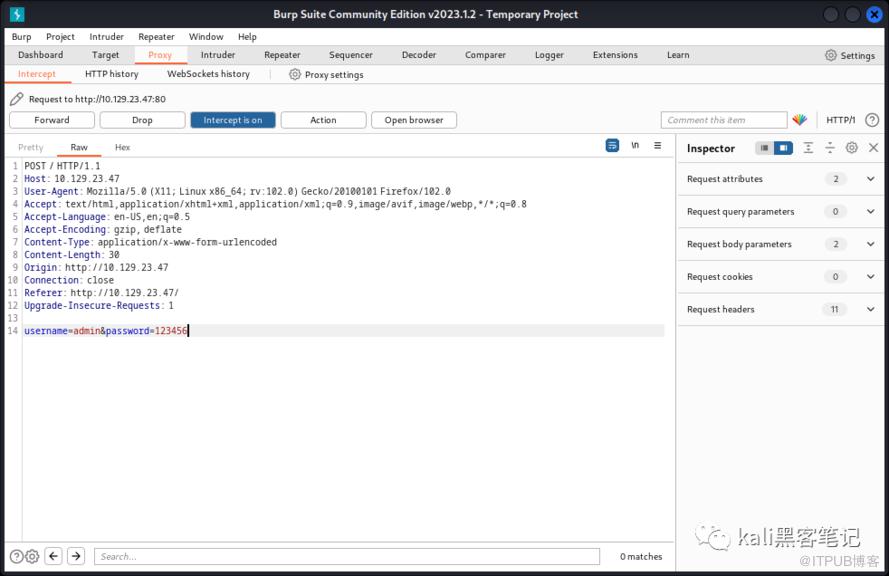Screen dimensions: 889x576
Task: Open the HTTP history sub-tab
Action: point(112,74)
